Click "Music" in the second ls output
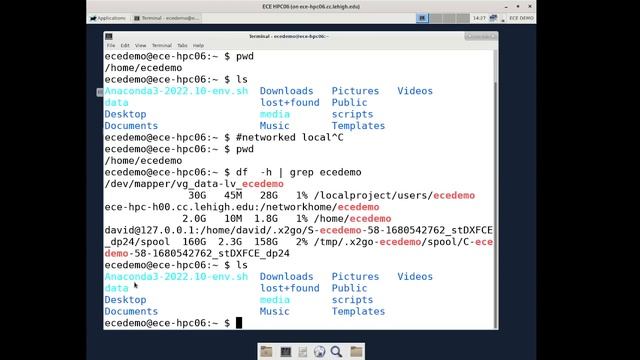The image size is (640, 360). (275, 311)
